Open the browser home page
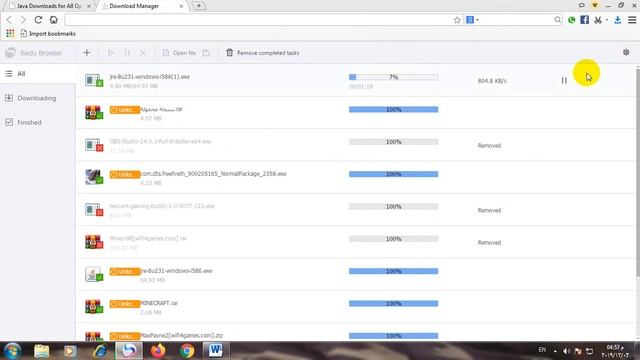Image resolution: width=640 pixels, height=360 pixels. [53, 20]
